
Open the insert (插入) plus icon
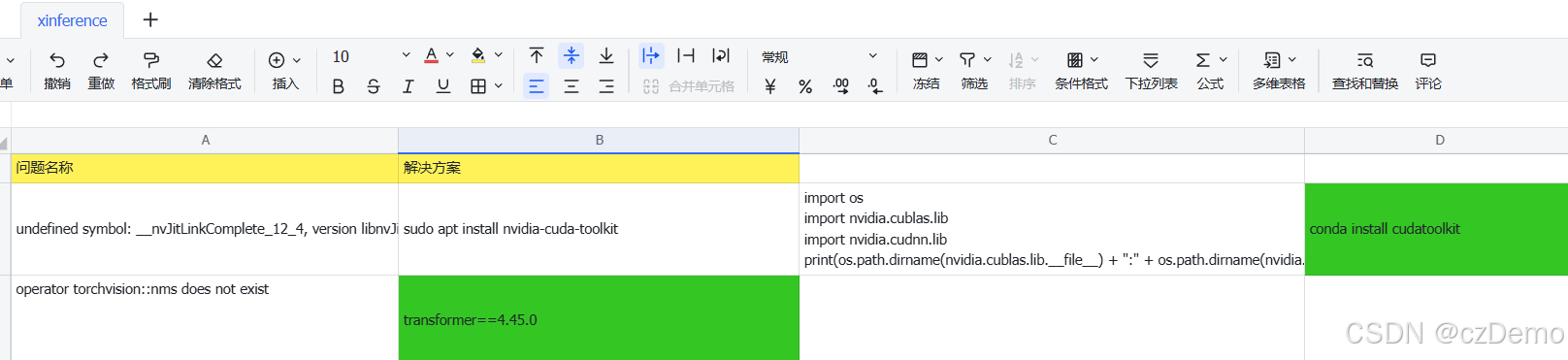click(277, 60)
